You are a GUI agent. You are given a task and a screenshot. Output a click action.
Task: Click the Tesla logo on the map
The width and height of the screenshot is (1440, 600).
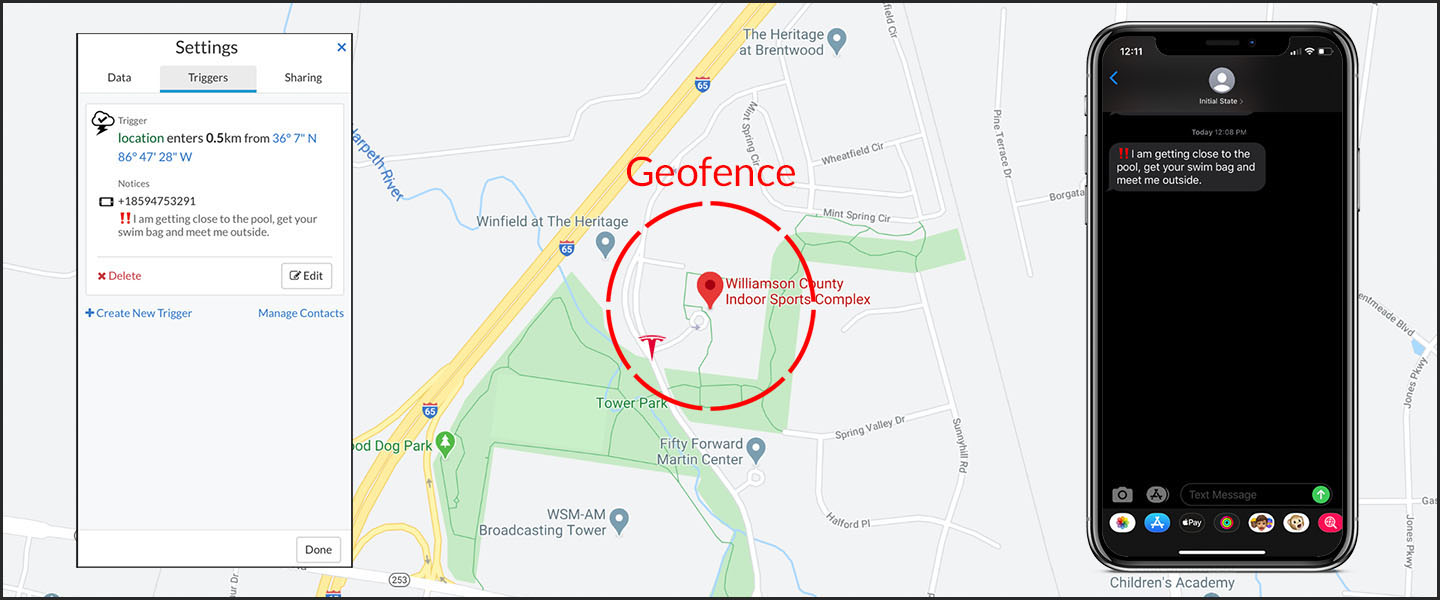(x=652, y=347)
